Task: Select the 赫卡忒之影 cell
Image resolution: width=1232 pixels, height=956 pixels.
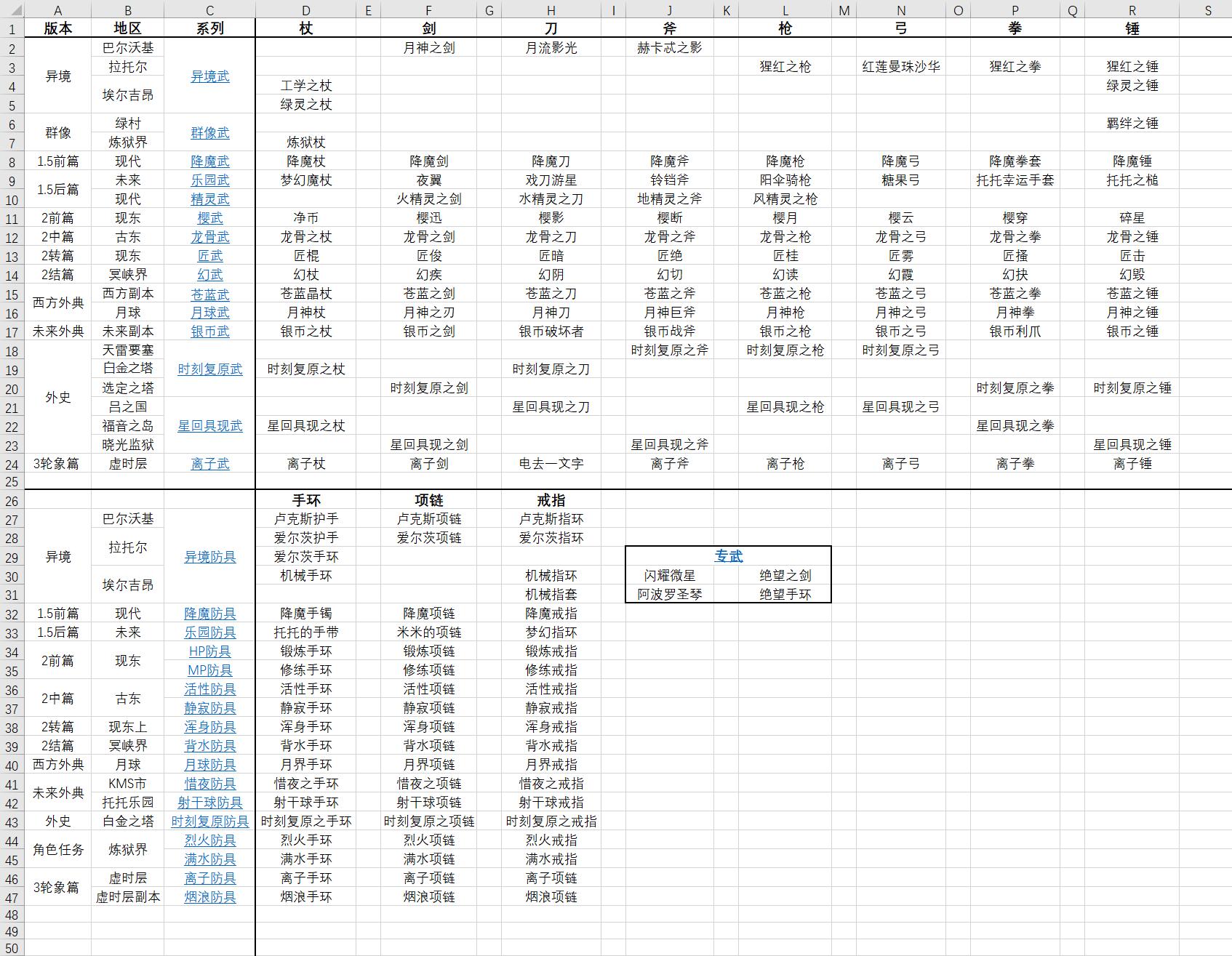Action: point(669,48)
